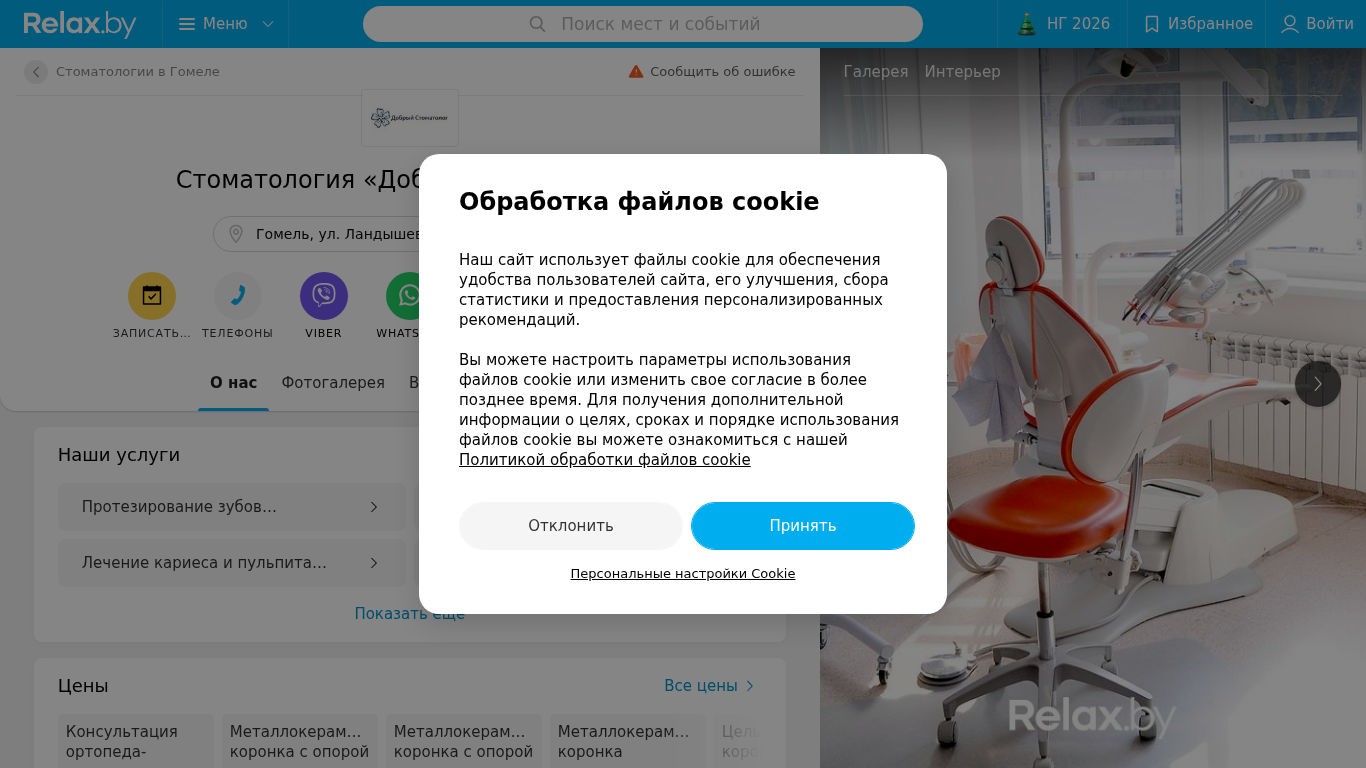The height and width of the screenshot is (768, 1366).
Task: Click the Сообщить об ошибке warning icon
Action: (636, 72)
